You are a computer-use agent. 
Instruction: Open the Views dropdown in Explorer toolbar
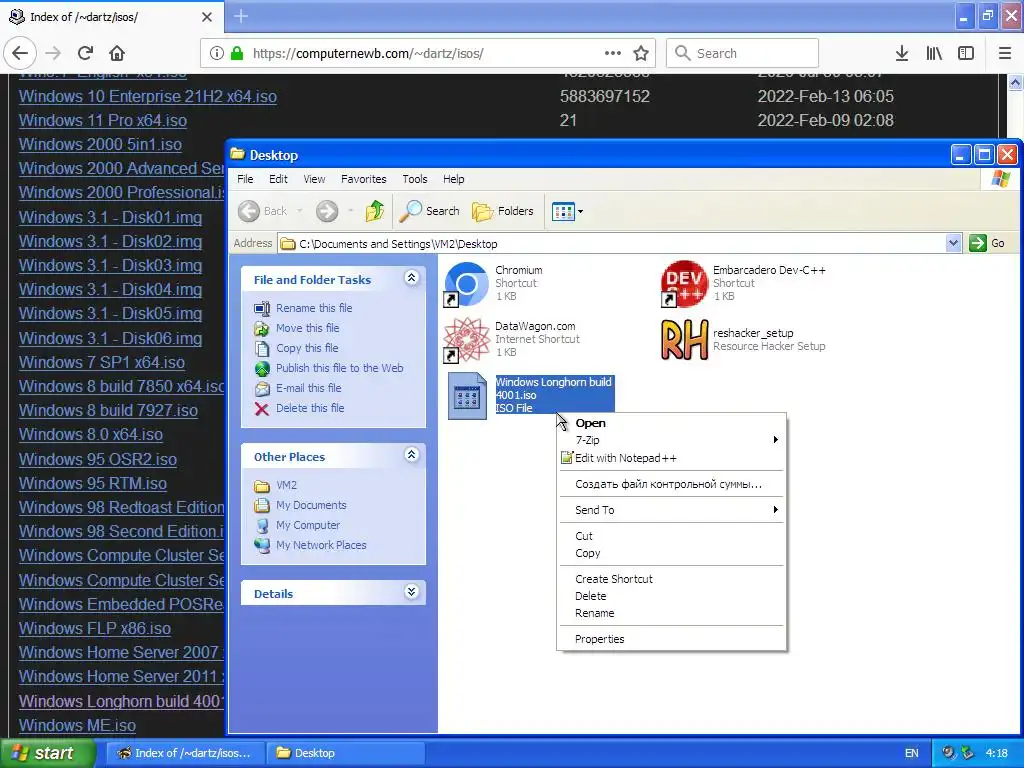pos(567,211)
